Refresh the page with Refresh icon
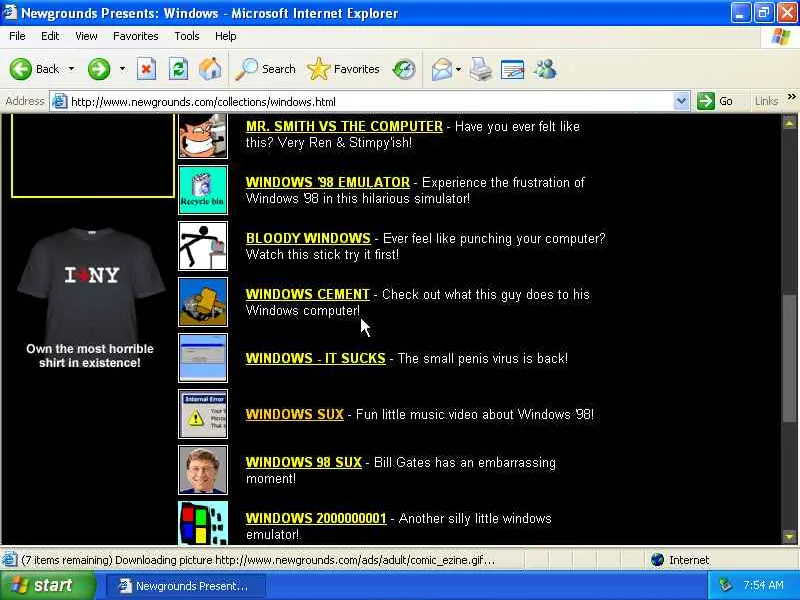Image resolution: width=800 pixels, height=600 pixels. pos(179,69)
